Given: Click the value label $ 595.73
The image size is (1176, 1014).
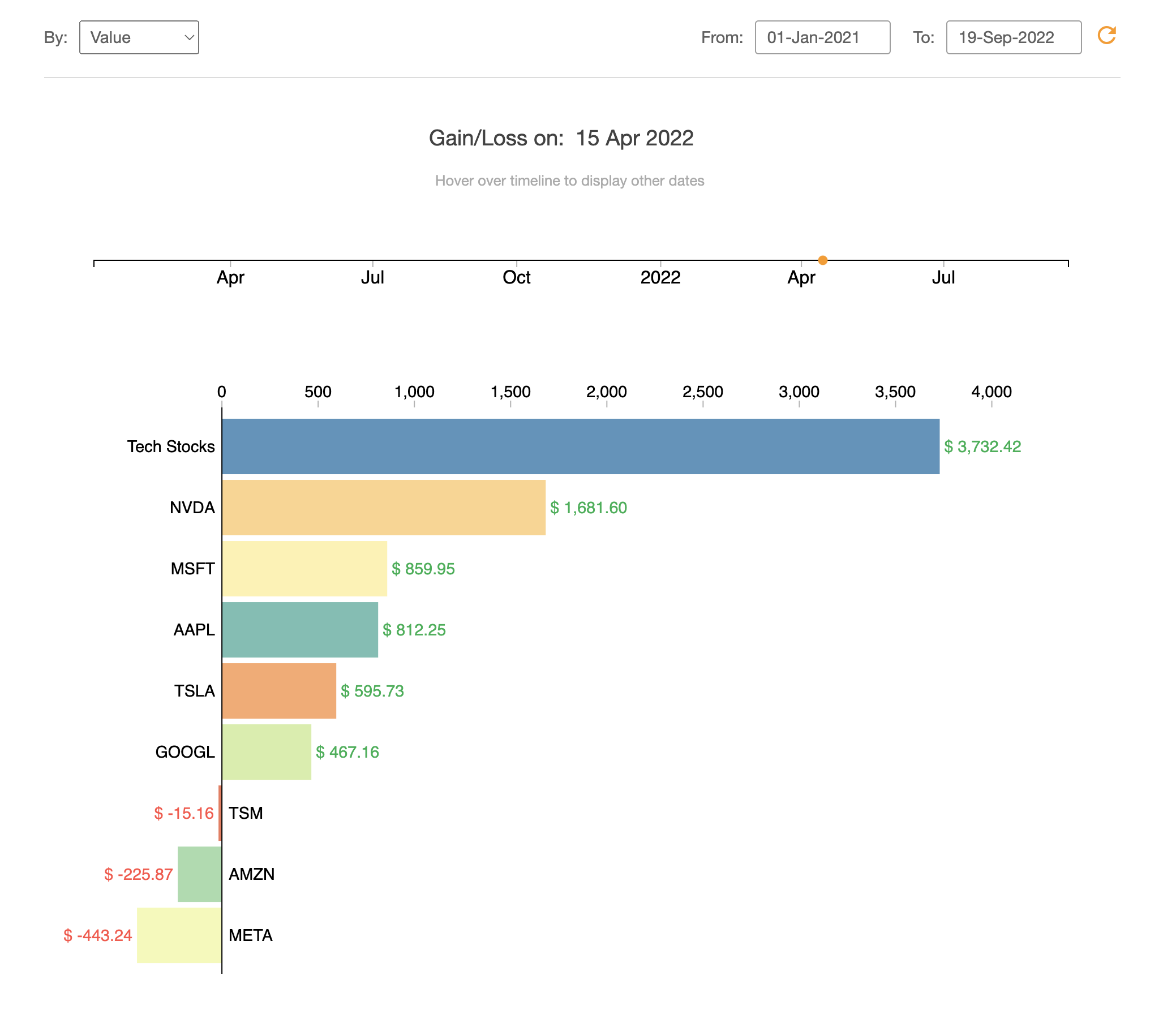Looking at the screenshot, I should tap(372, 690).
